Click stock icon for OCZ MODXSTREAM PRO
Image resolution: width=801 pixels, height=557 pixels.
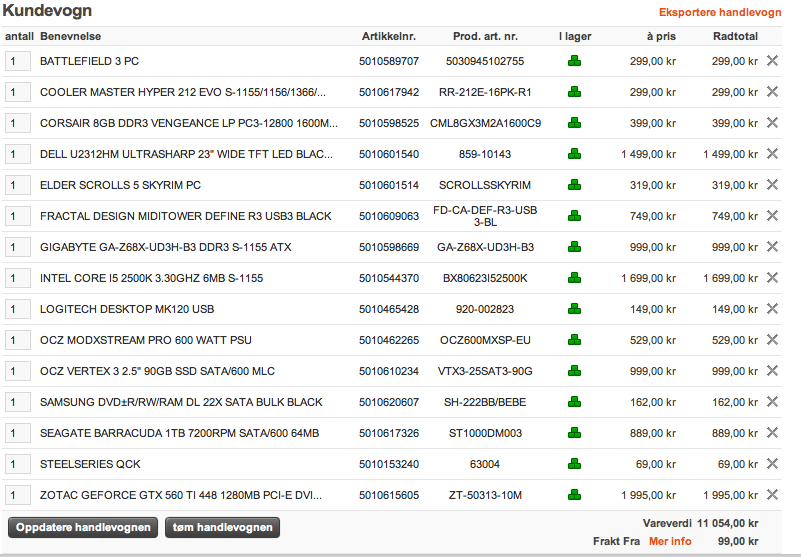tap(575, 340)
